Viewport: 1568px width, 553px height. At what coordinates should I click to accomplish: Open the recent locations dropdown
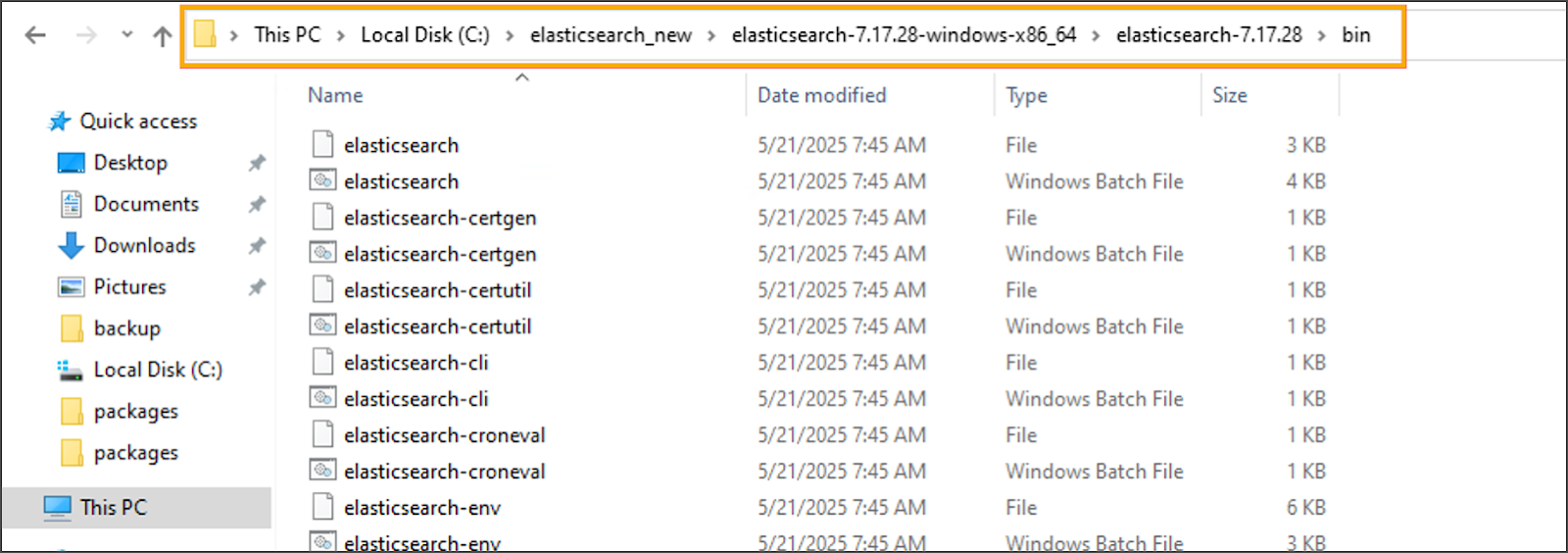point(126,35)
